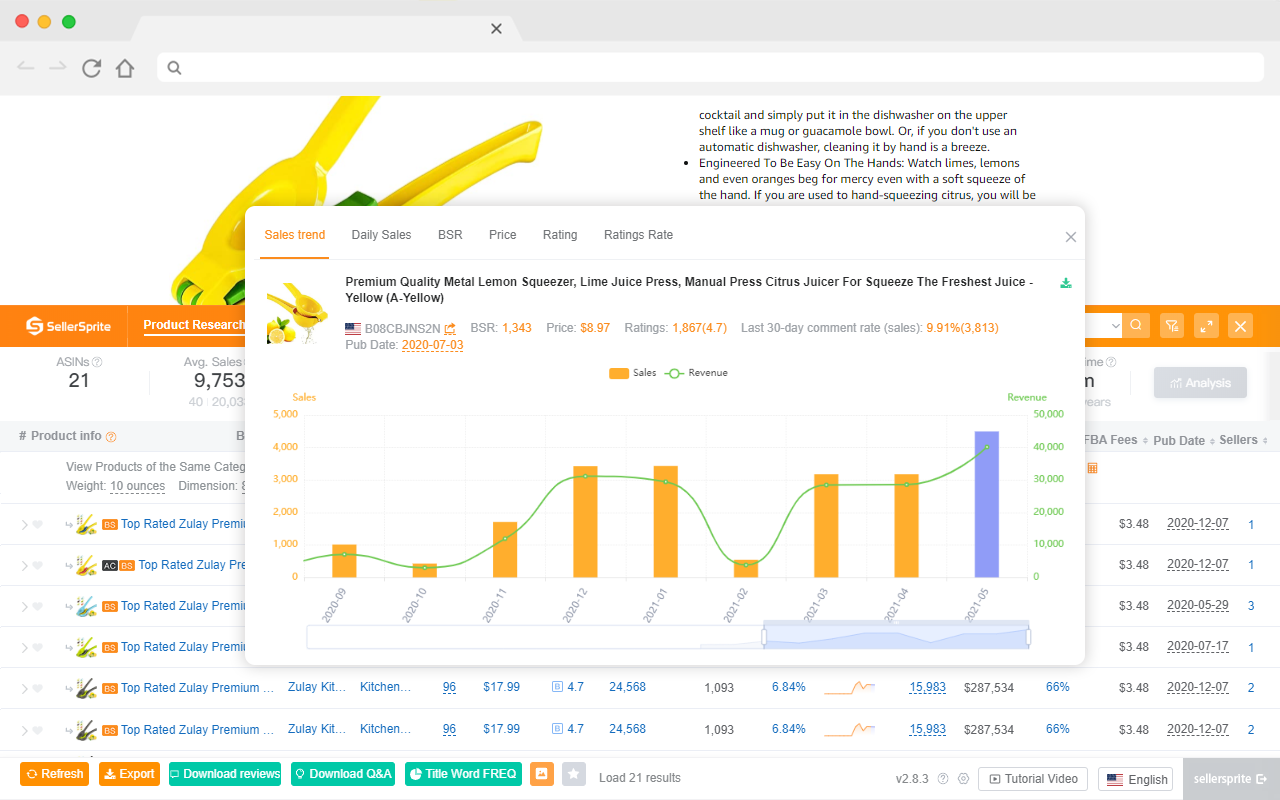
Task: Click the selected blue range in chart zoom bar
Action: (x=896, y=637)
